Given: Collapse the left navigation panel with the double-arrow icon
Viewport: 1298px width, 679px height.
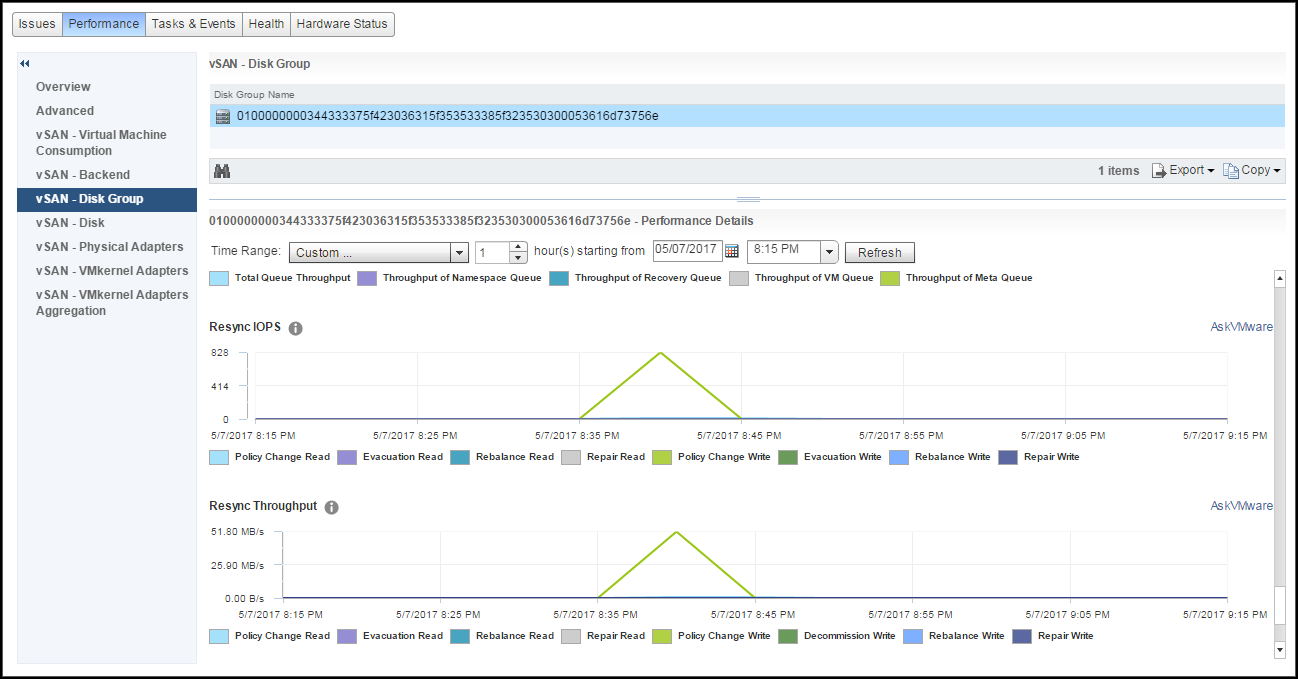Looking at the screenshot, I should 25,64.
